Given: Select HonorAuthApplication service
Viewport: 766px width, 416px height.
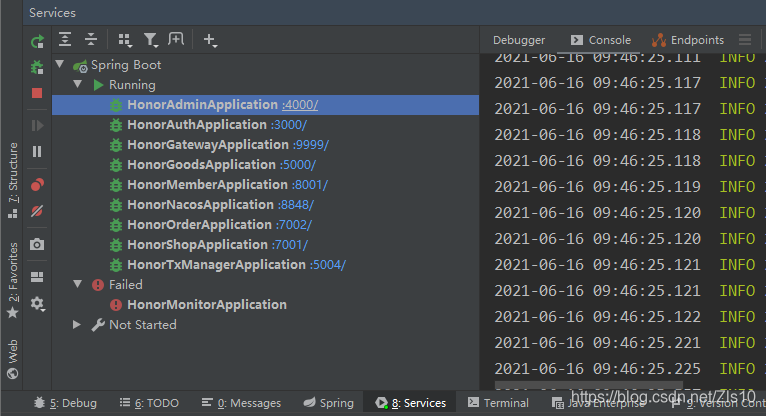Looking at the screenshot, I should [197, 125].
